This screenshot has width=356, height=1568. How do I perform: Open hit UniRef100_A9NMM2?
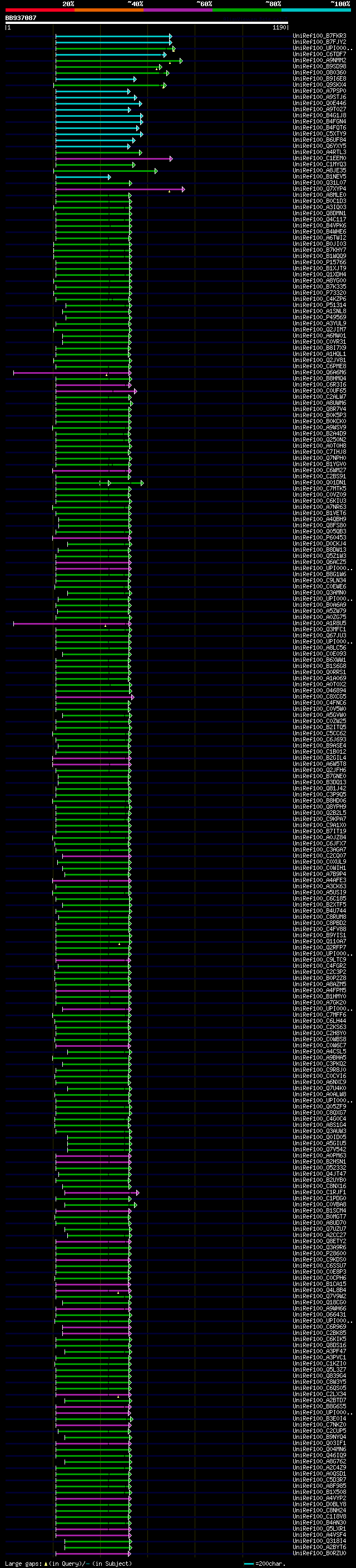coord(319,60)
